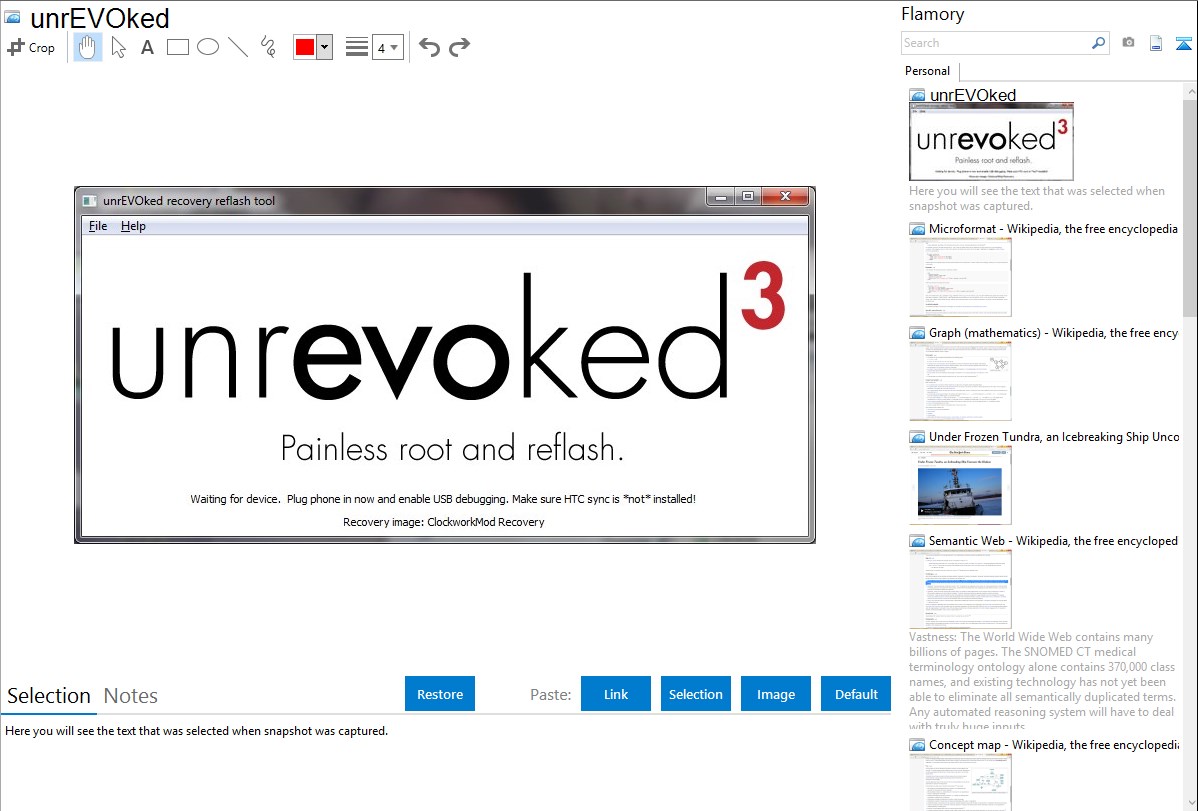Click the snapshot icon beside Under Frozen Tundra
This screenshot has height=811, width=1198.
point(917,437)
